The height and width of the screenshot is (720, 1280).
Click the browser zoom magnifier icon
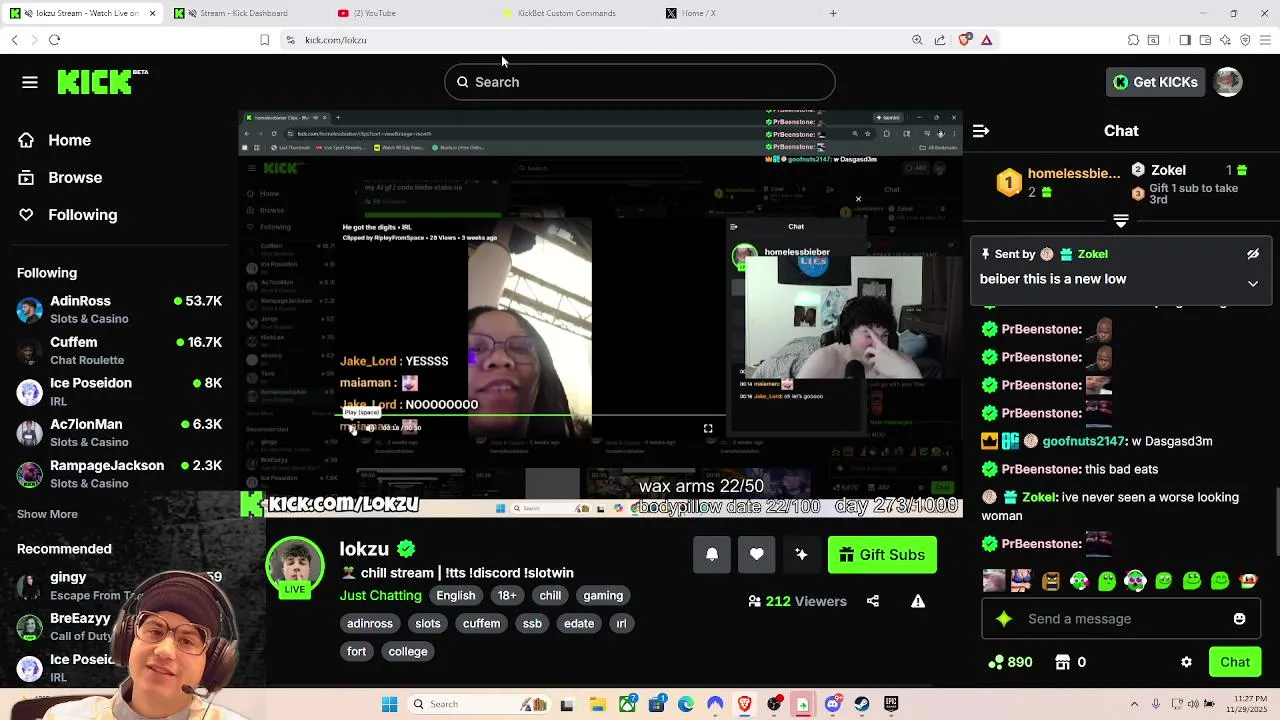917,40
